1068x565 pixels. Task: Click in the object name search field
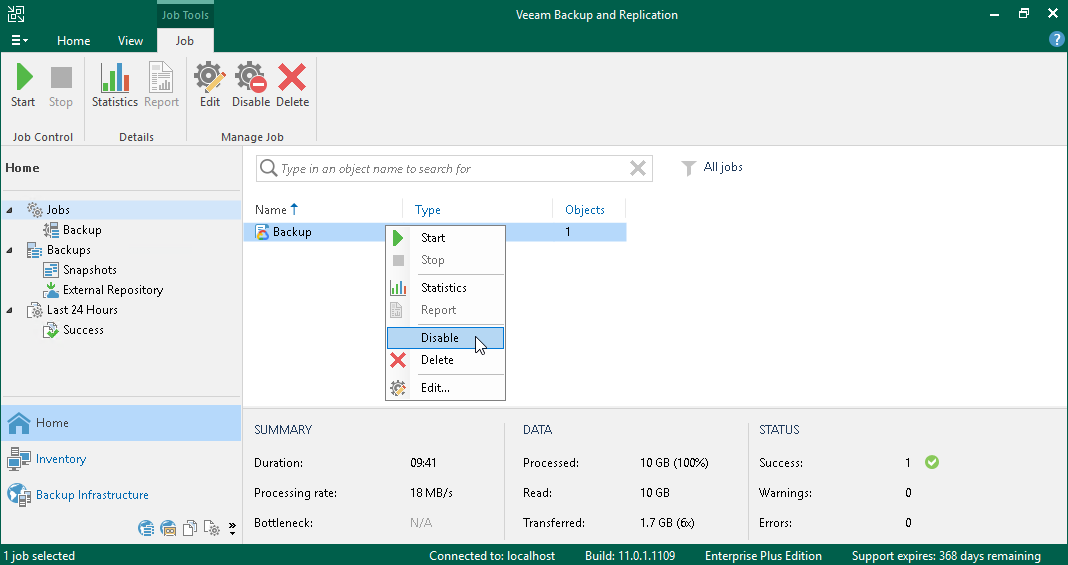(x=452, y=168)
